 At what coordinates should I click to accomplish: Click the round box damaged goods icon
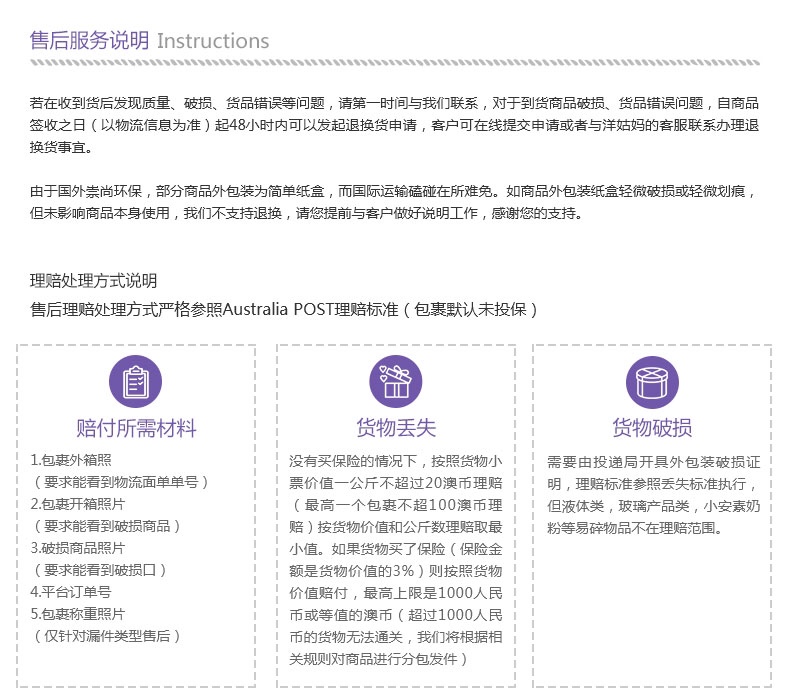(652, 382)
